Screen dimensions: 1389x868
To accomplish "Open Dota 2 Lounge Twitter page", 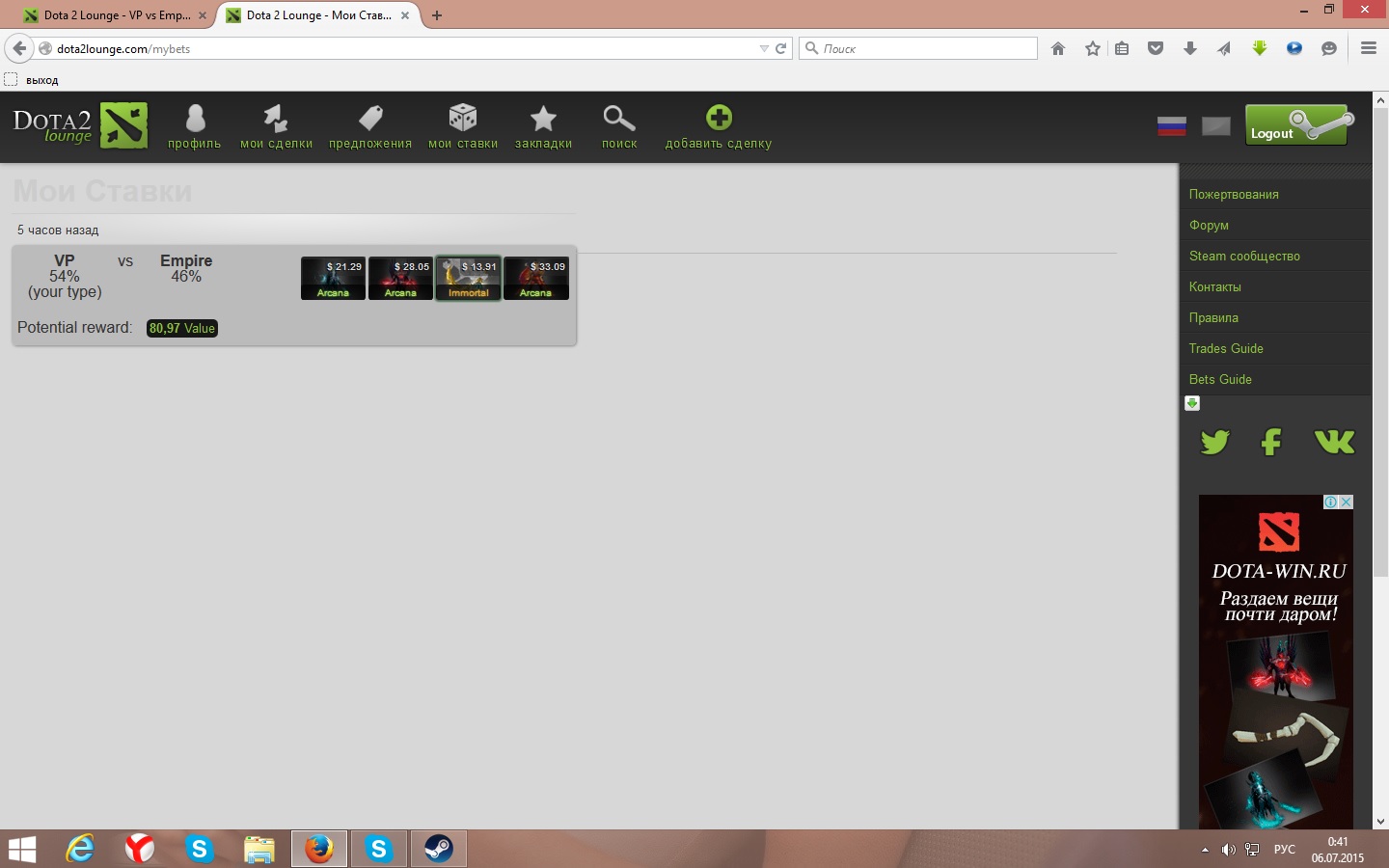I will [x=1215, y=442].
